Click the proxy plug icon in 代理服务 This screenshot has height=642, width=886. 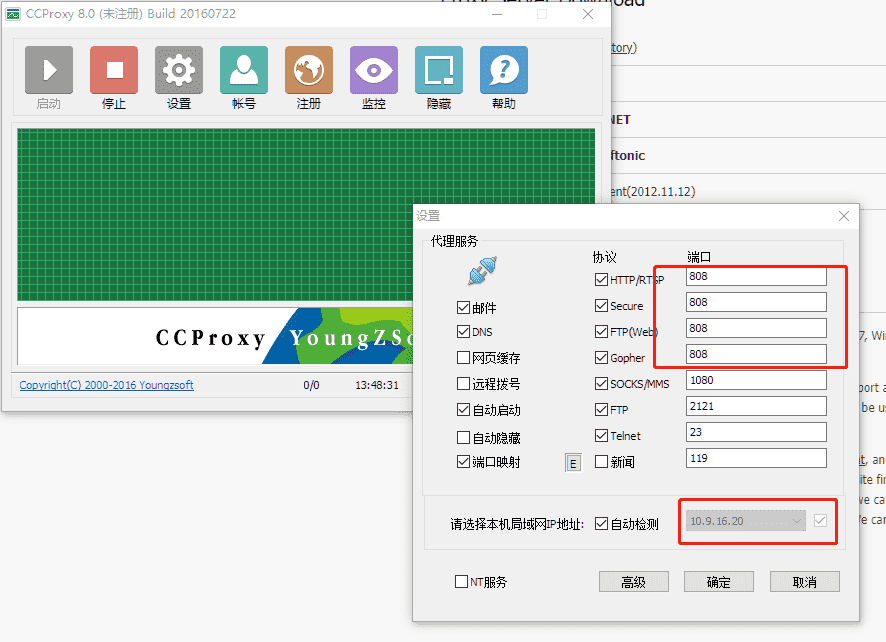[x=483, y=270]
